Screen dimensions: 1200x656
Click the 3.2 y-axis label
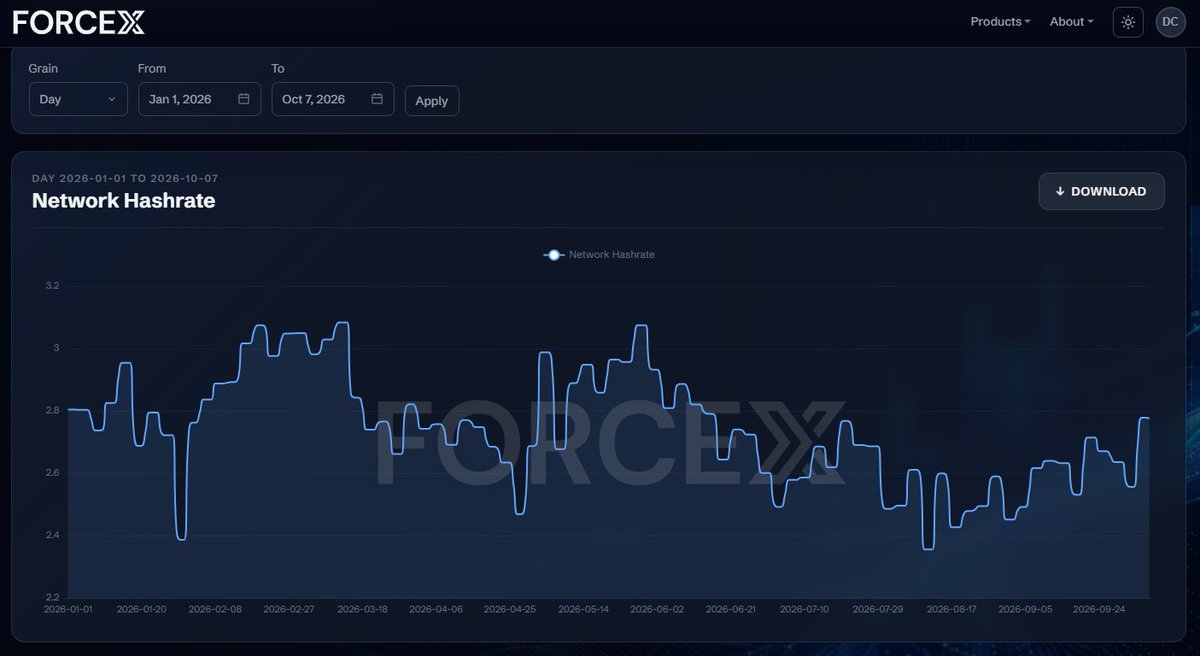point(52,286)
